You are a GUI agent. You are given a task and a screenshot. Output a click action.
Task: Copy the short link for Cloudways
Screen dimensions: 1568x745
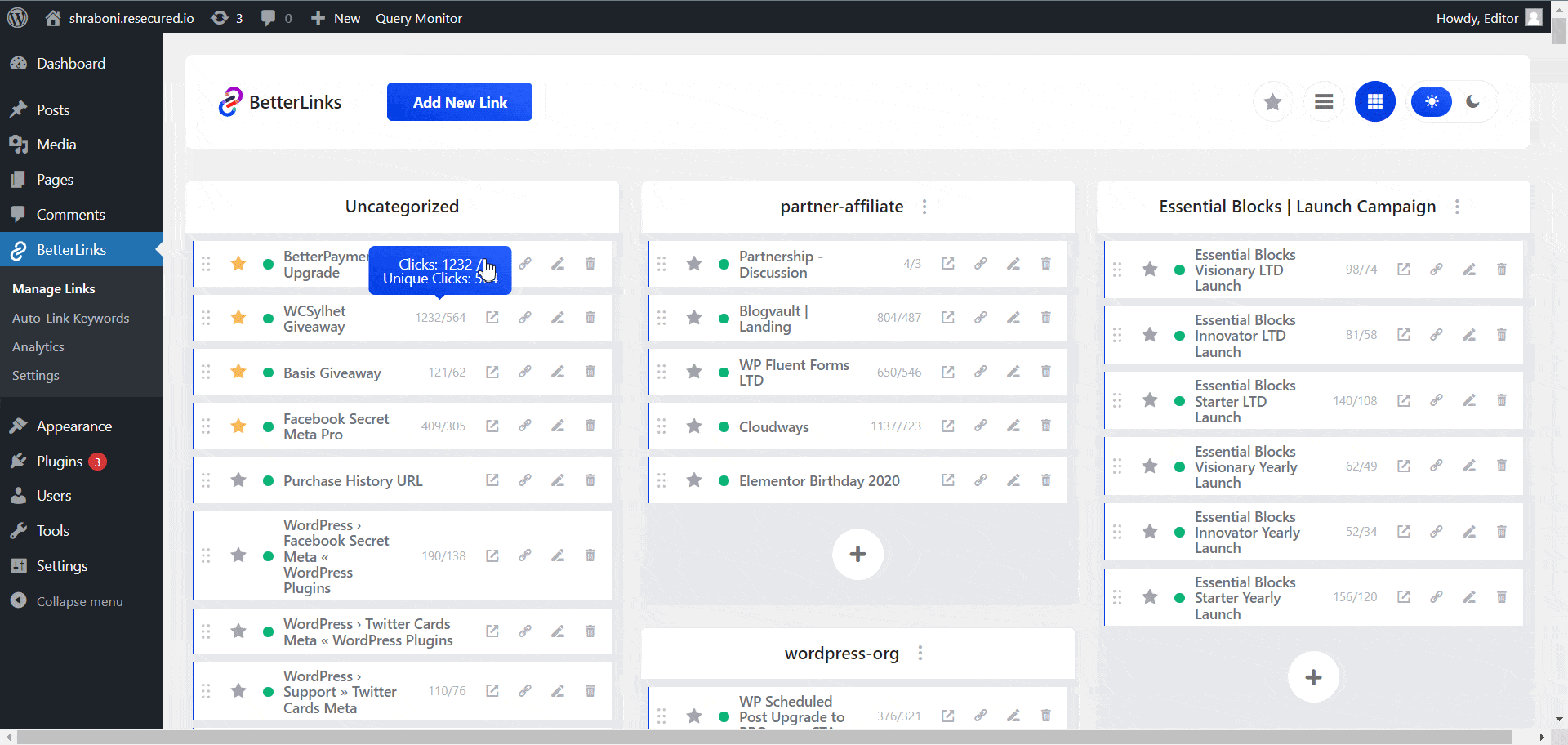[980, 426]
